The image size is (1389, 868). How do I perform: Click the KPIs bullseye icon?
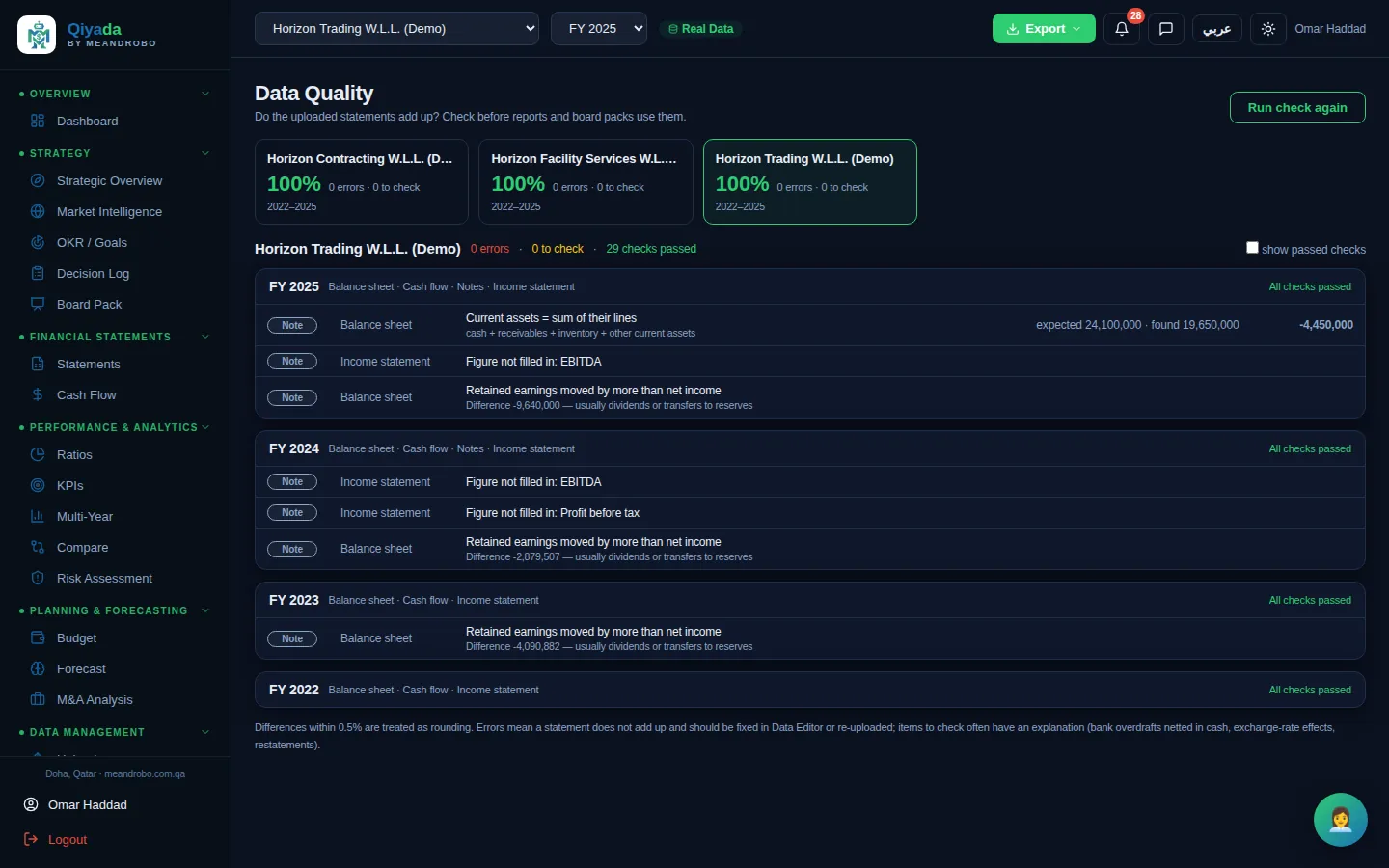click(x=38, y=486)
